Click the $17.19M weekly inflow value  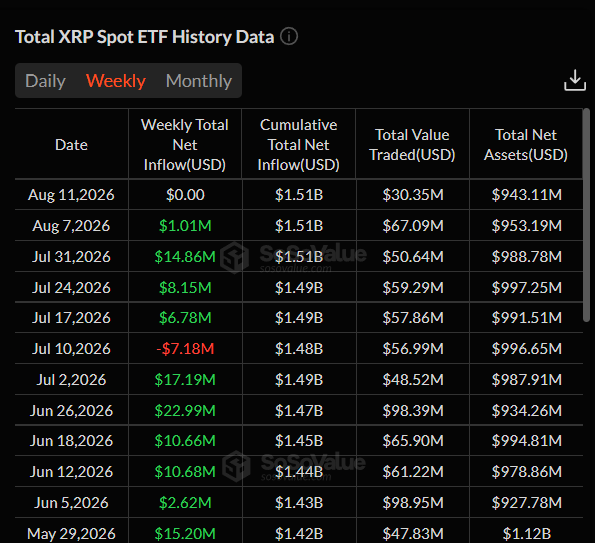pos(185,380)
